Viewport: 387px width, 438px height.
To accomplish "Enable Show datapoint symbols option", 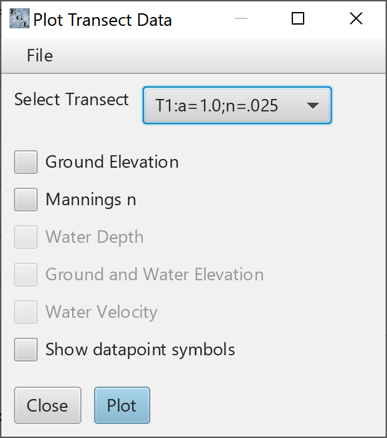I will pyautogui.click(x=26, y=350).
